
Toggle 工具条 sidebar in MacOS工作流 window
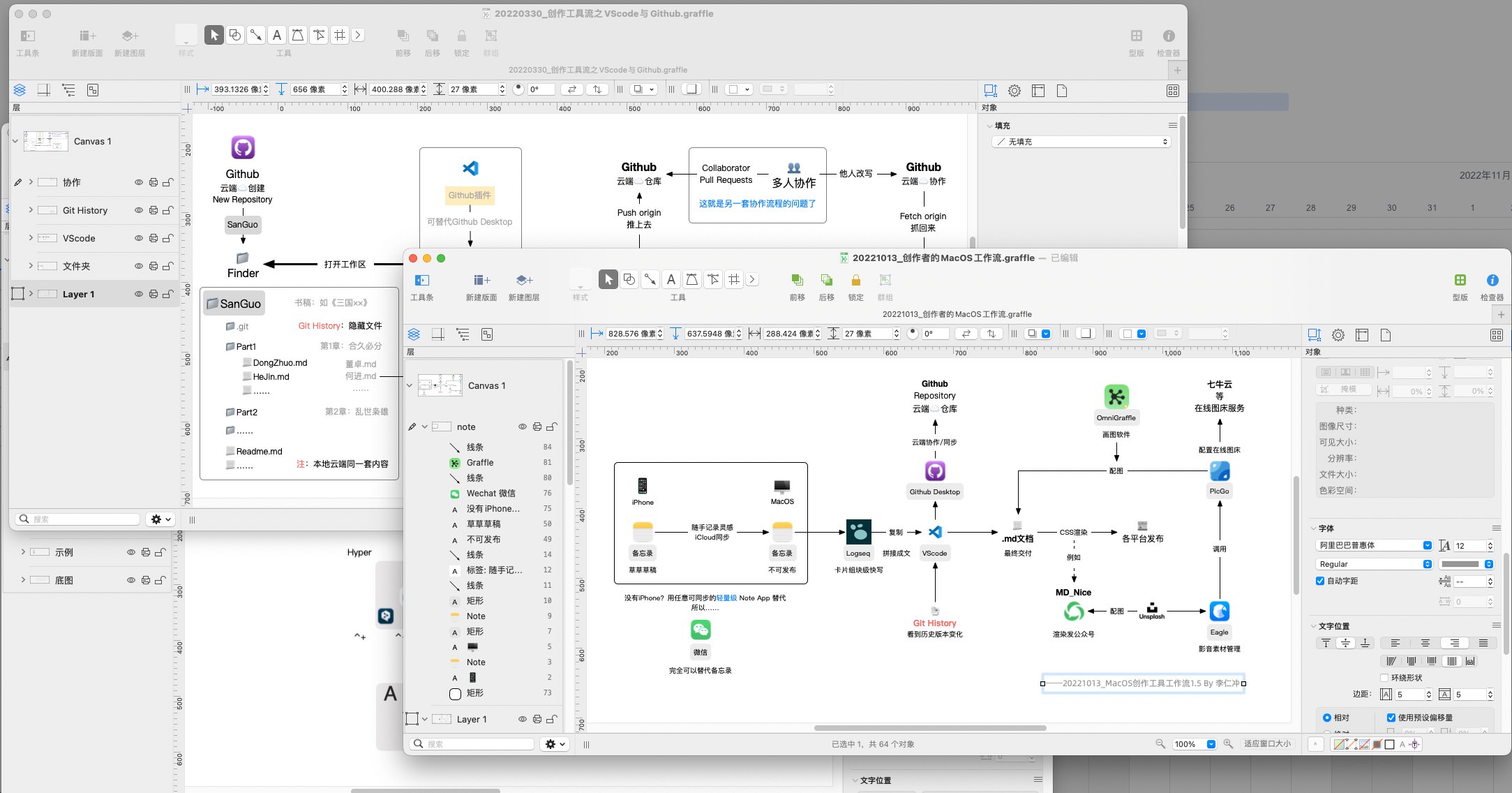pos(422,281)
